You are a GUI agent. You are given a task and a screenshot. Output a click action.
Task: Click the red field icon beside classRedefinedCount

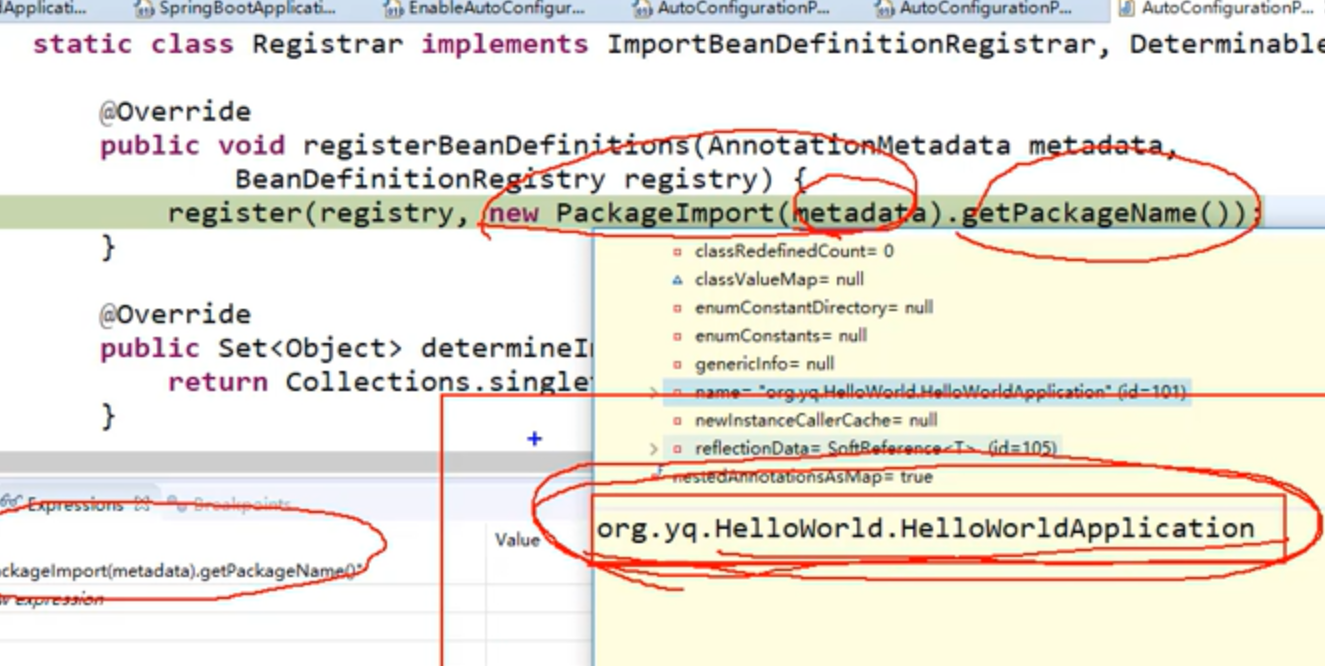tap(677, 252)
